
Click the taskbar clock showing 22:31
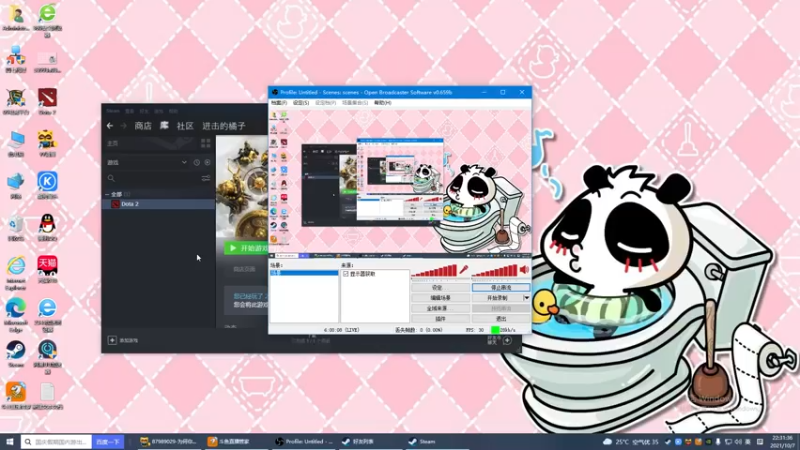click(782, 442)
